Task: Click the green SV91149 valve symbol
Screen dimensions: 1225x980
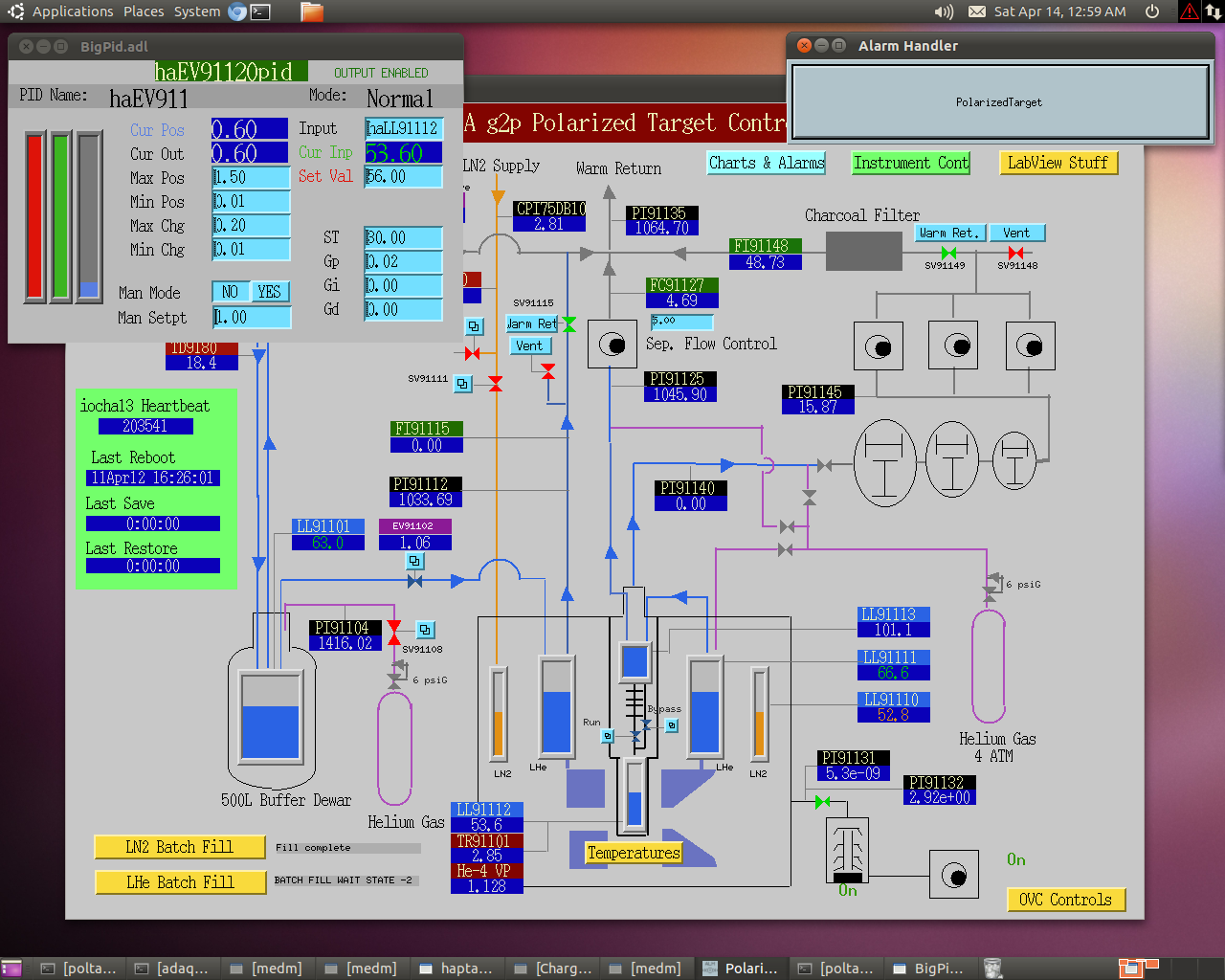Action: 948,254
